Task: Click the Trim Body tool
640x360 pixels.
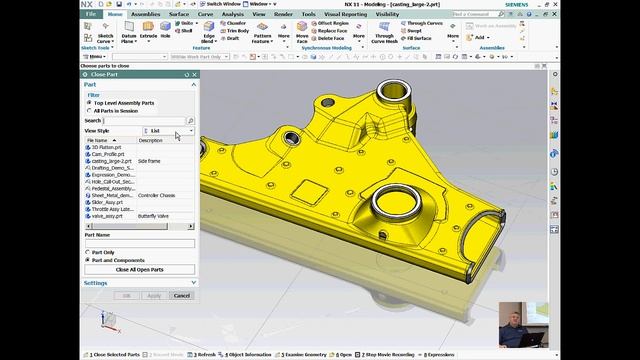Action: click(235, 31)
